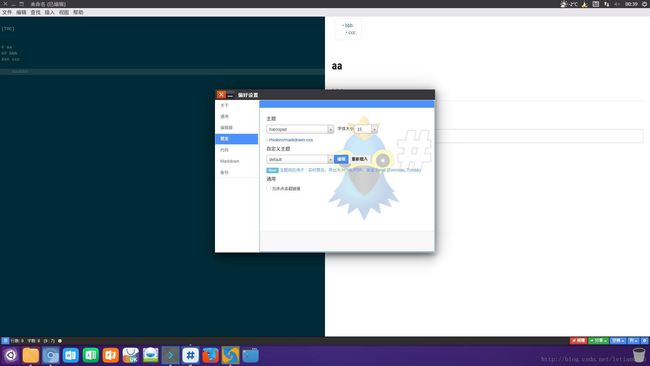Click the weather indicator in top panel
Image resolution: width=650 pixels, height=366 pixels.
(x=569, y=4)
